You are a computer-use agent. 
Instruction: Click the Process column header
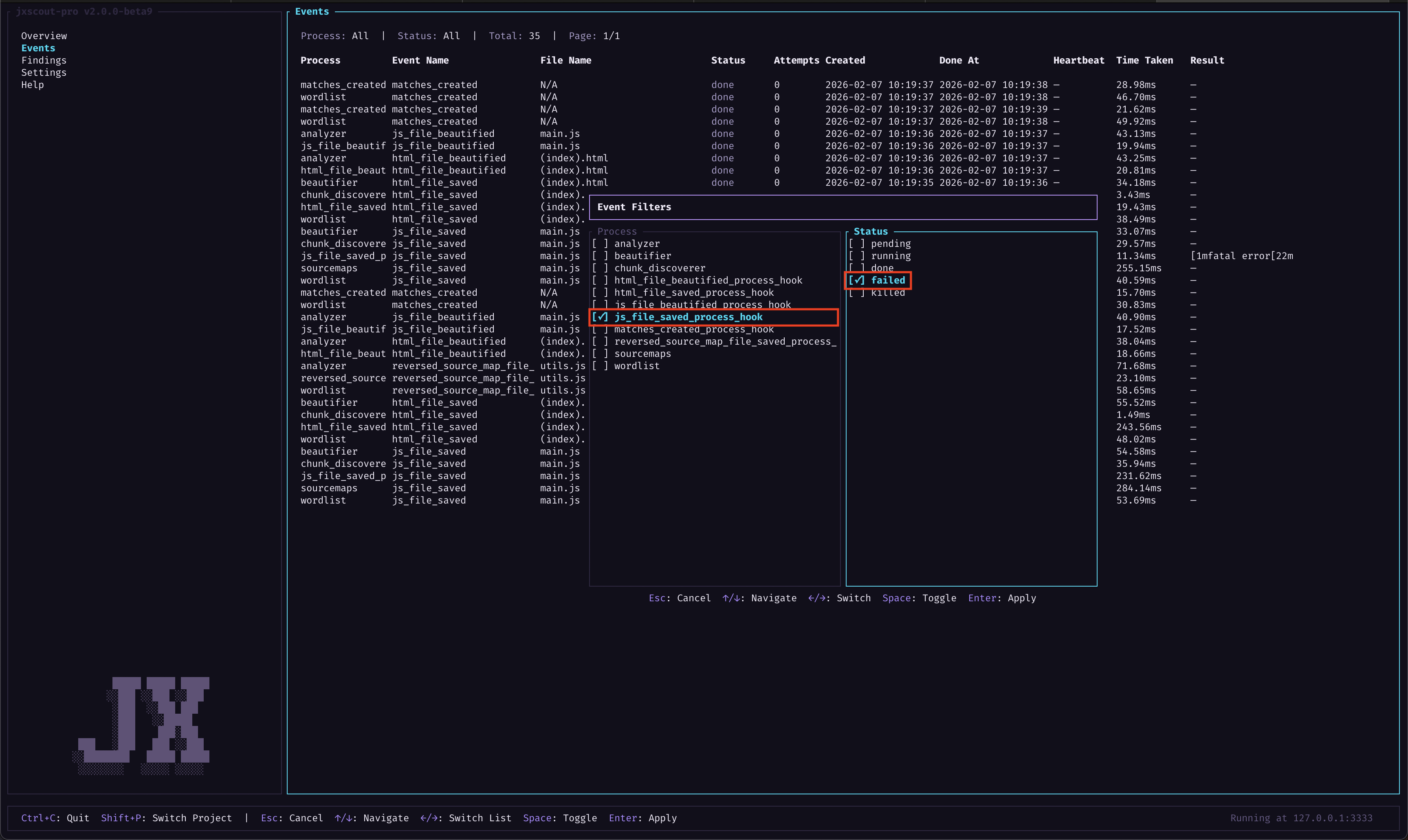pos(320,60)
